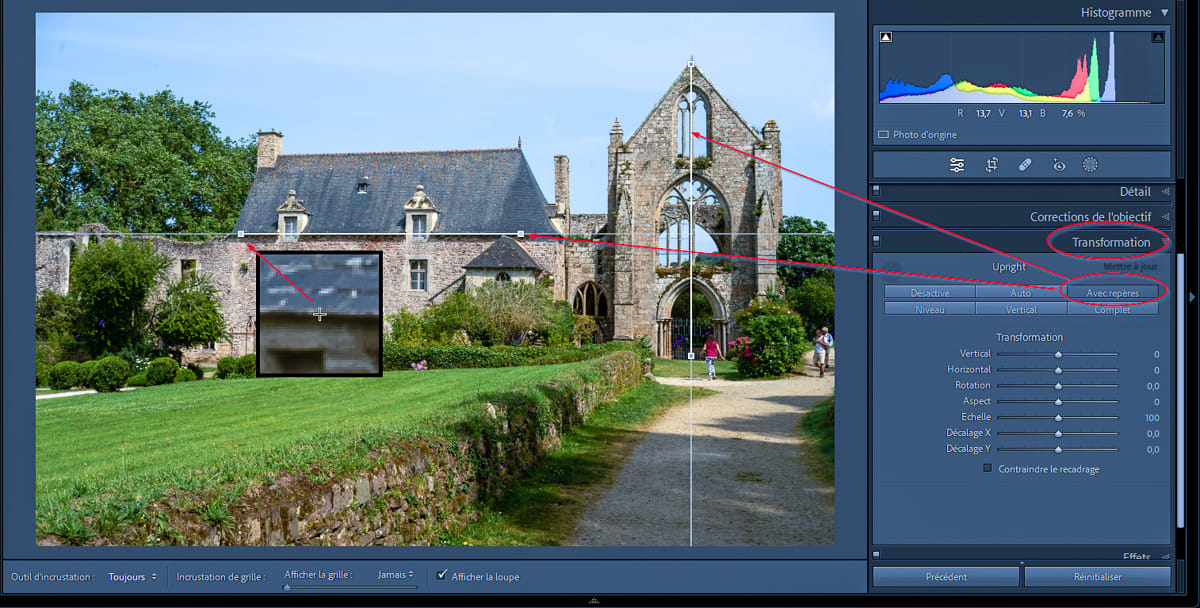
Task: Toggle the Transformation panel on/off switch
Action: tap(877, 241)
